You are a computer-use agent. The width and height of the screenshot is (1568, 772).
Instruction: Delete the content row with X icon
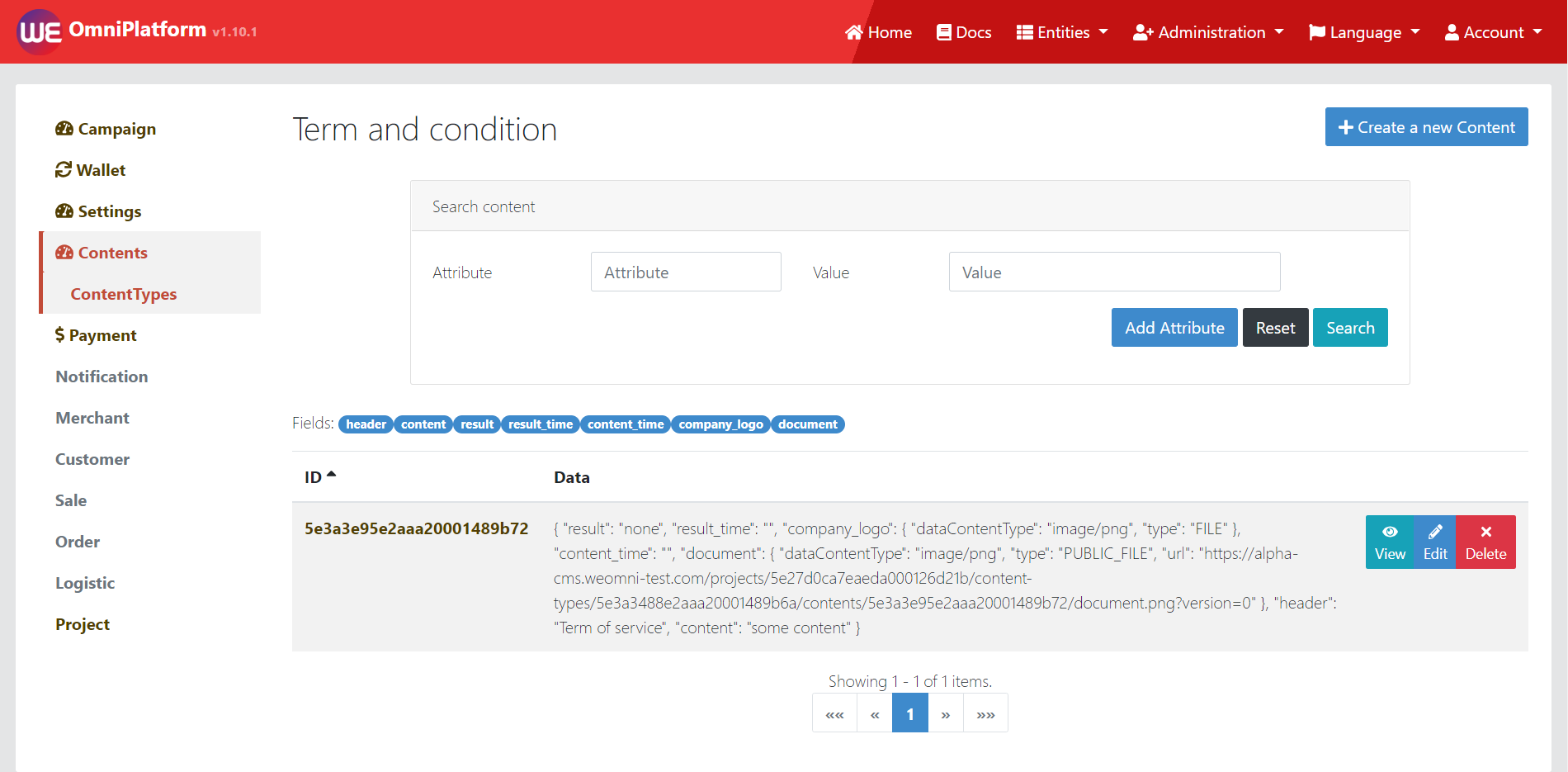point(1485,533)
